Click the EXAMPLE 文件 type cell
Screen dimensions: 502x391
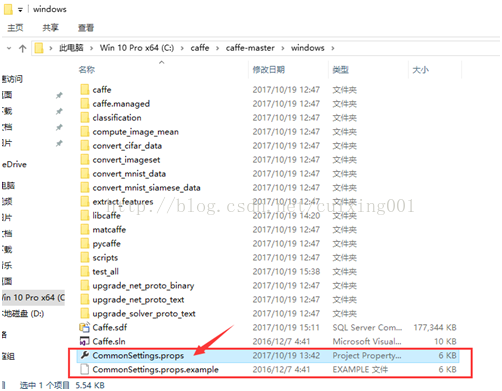click(x=360, y=369)
